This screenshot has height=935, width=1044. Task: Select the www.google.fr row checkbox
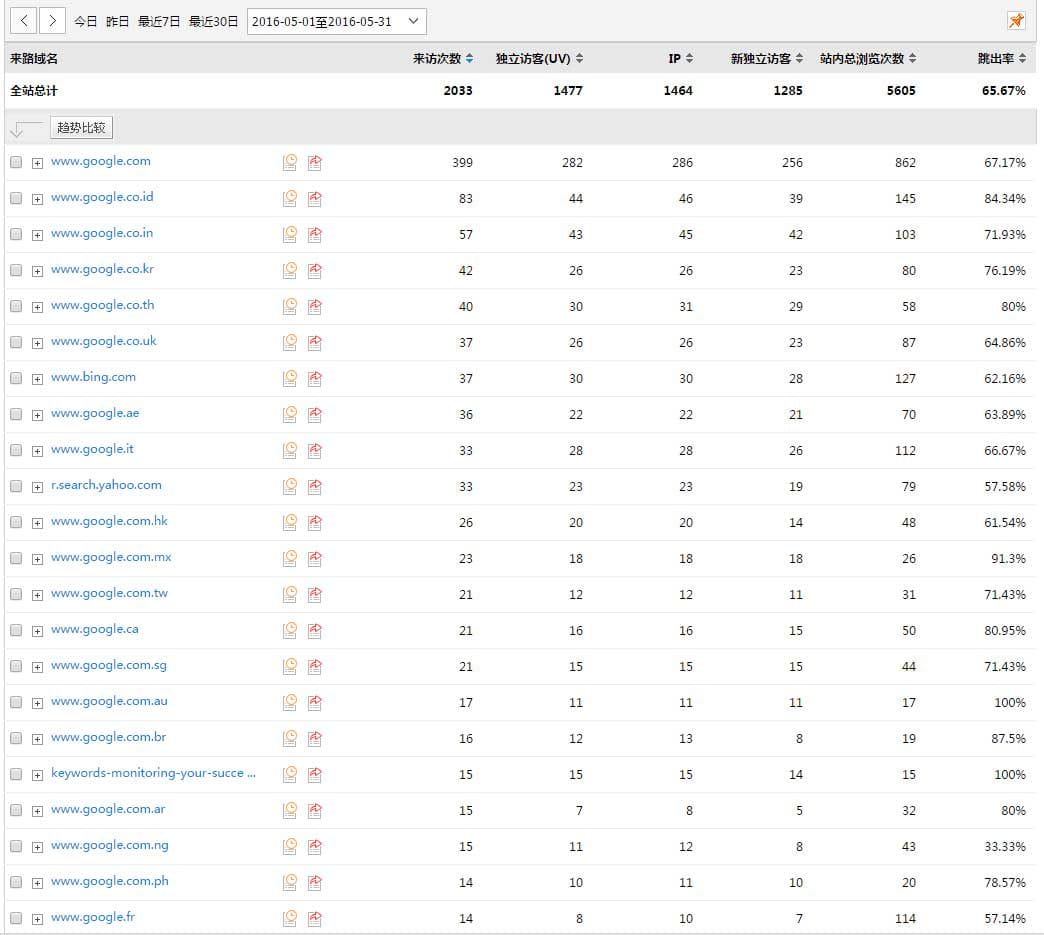click(16, 917)
